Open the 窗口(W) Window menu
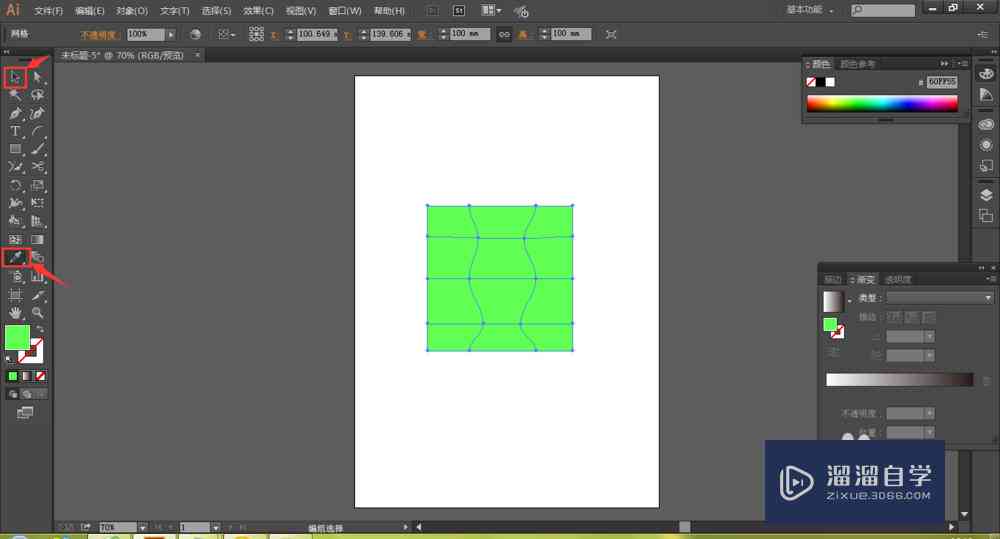 click(344, 11)
